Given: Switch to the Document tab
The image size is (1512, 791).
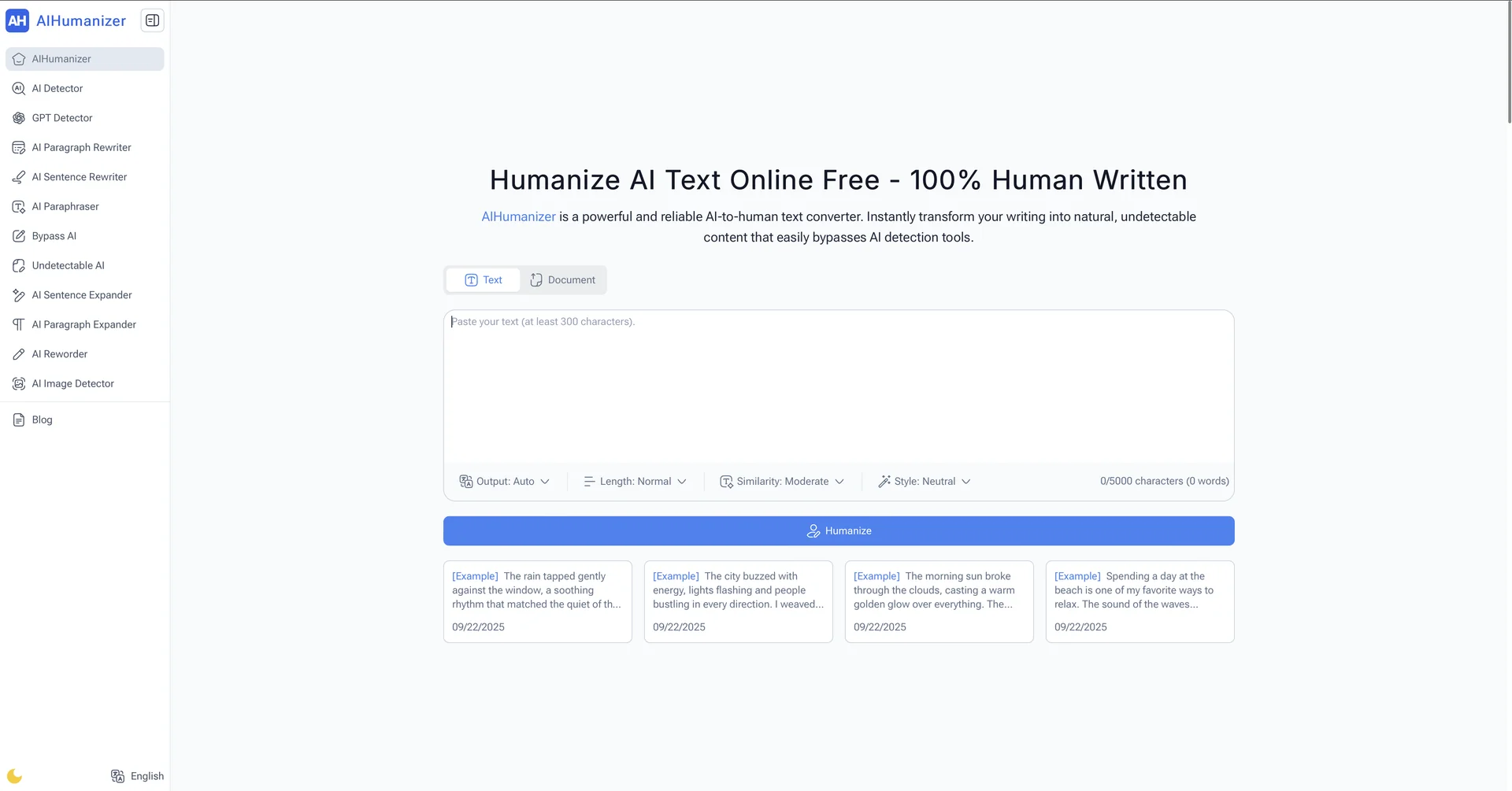Looking at the screenshot, I should coord(562,280).
